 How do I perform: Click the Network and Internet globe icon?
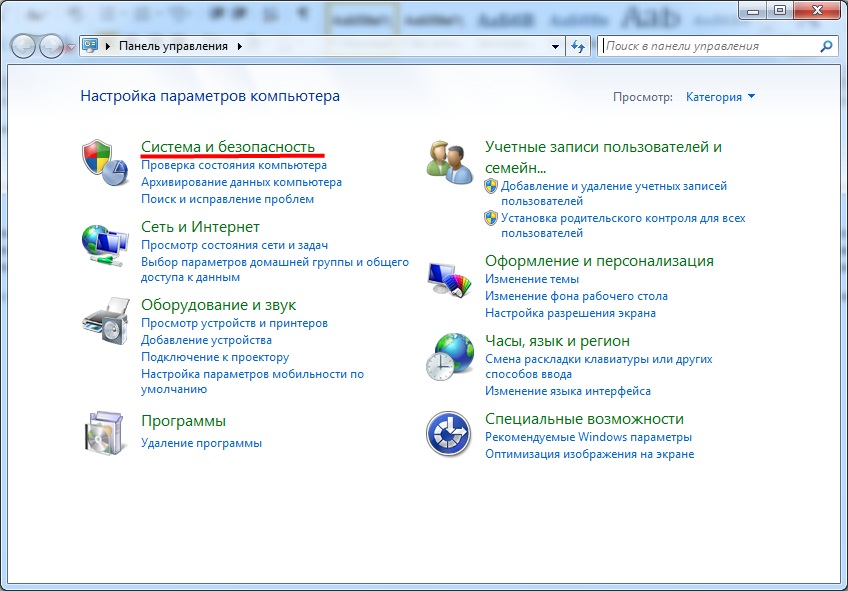tap(105, 245)
